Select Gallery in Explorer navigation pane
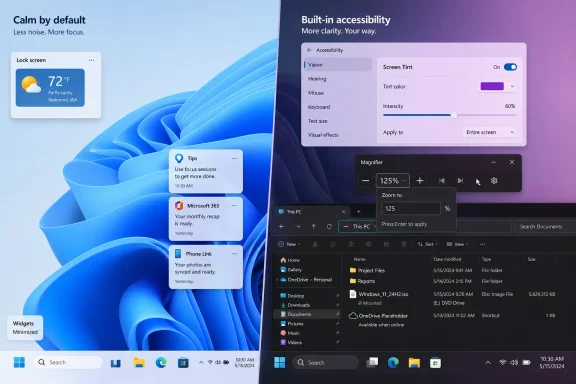The image size is (576, 384). point(291,270)
